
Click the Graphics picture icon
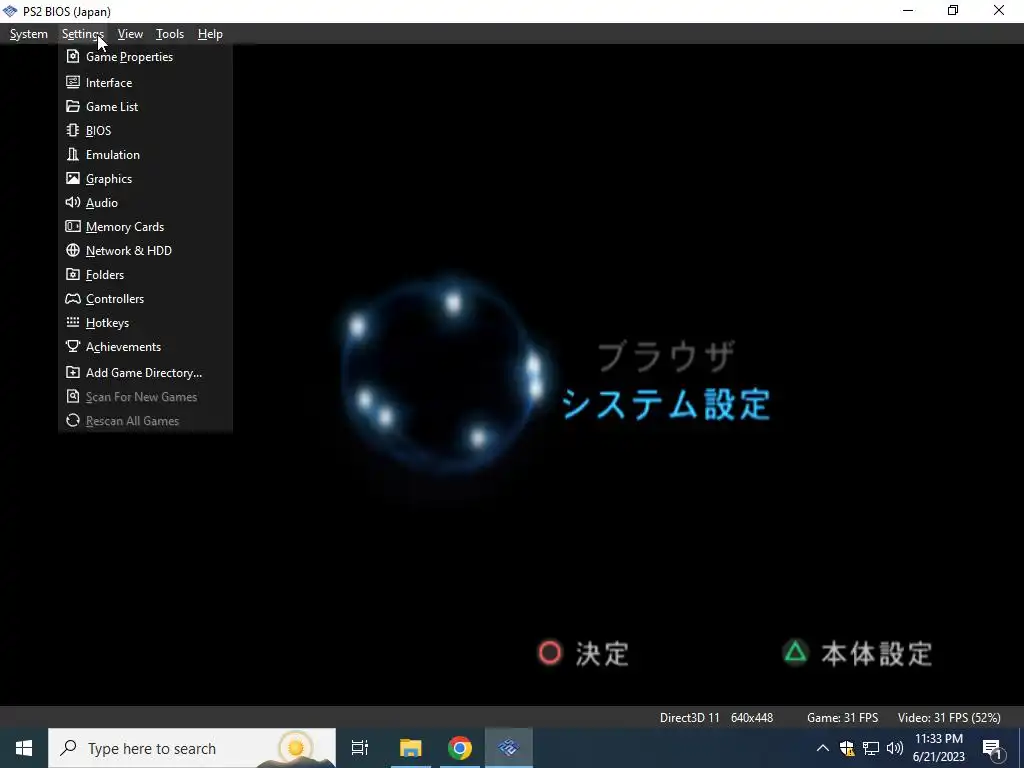pos(73,178)
